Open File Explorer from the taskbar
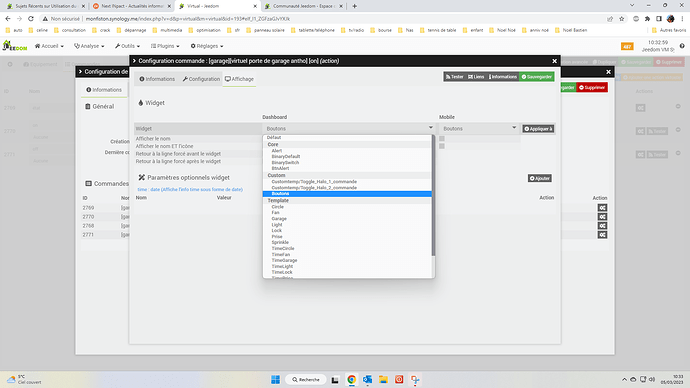This screenshot has height=388, width=690. [x=383, y=380]
